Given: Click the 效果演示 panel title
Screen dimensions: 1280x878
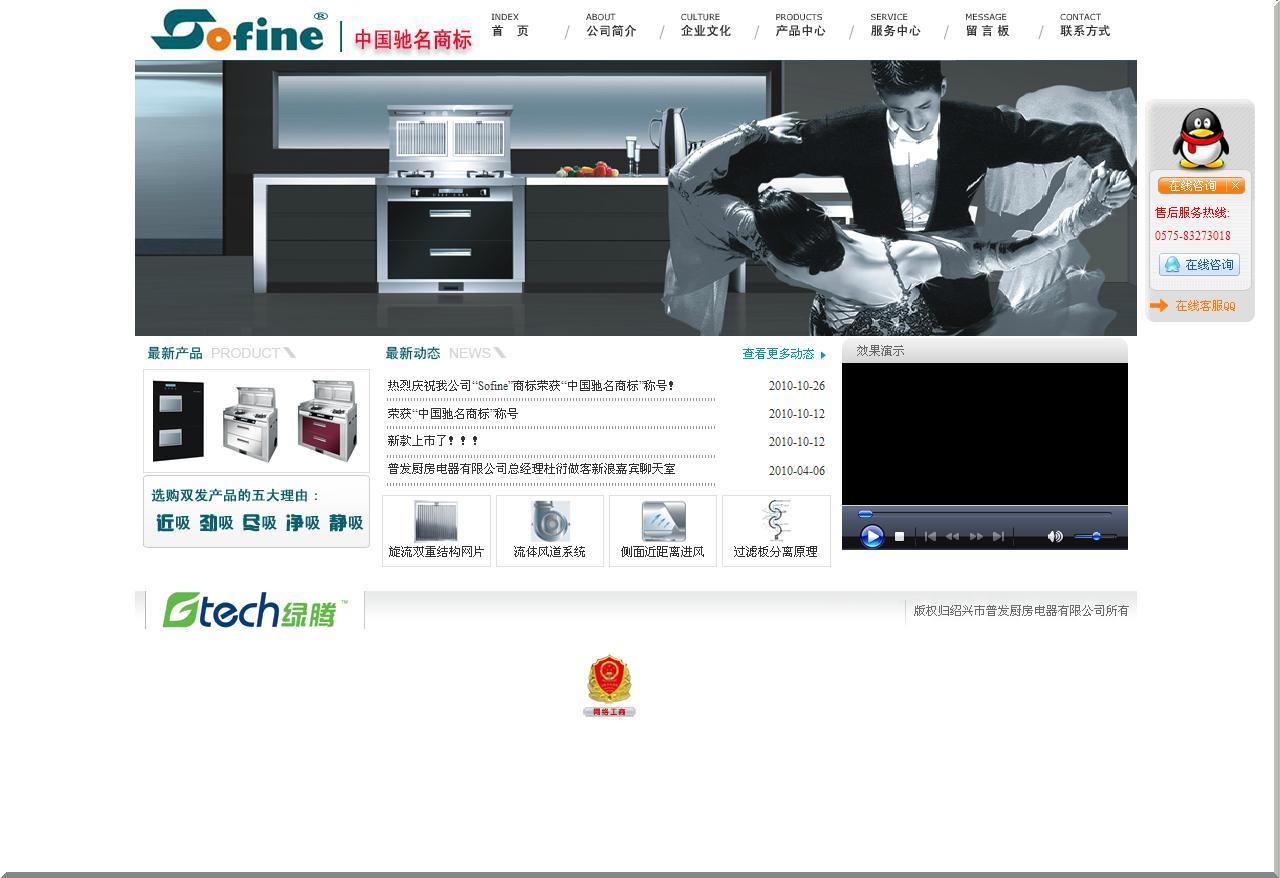Looking at the screenshot, I should pos(880,351).
